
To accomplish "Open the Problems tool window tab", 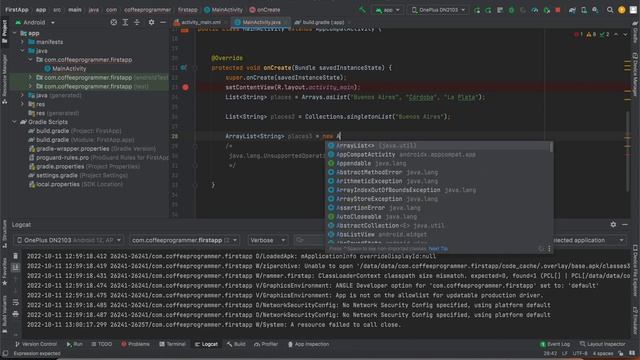I will click(136, 344).
